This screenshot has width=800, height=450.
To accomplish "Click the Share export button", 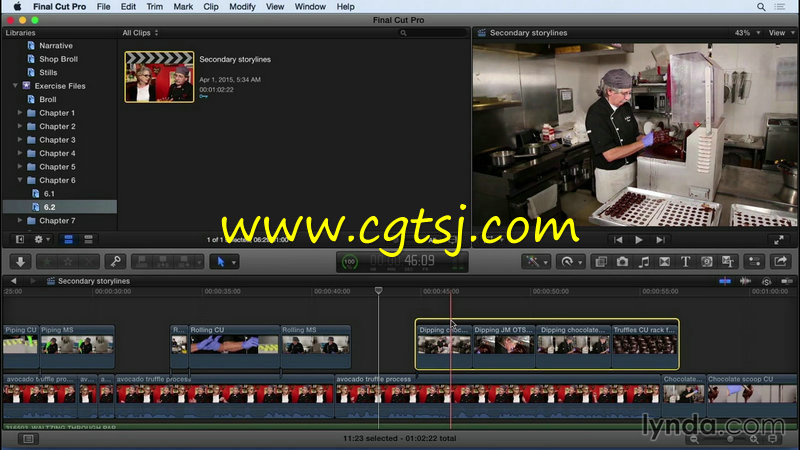I will [x=780, y=262].
